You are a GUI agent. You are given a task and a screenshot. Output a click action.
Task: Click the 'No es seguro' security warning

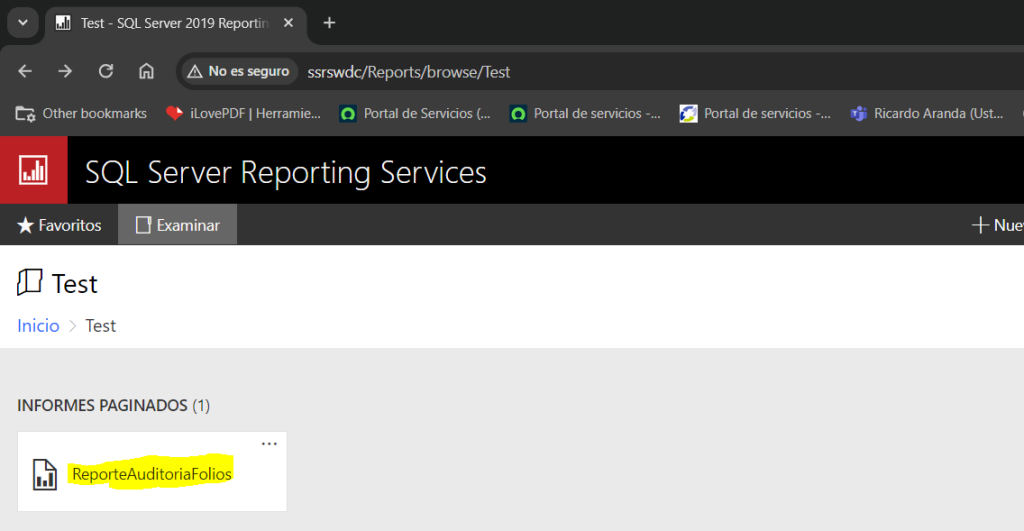pyautogui.click(x=238, y=71)
